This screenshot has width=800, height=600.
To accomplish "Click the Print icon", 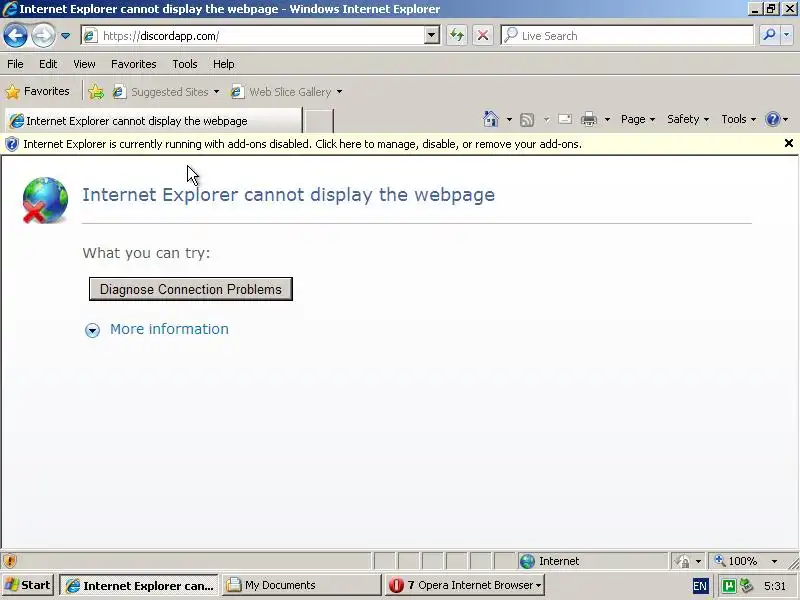I will point(589,119).
